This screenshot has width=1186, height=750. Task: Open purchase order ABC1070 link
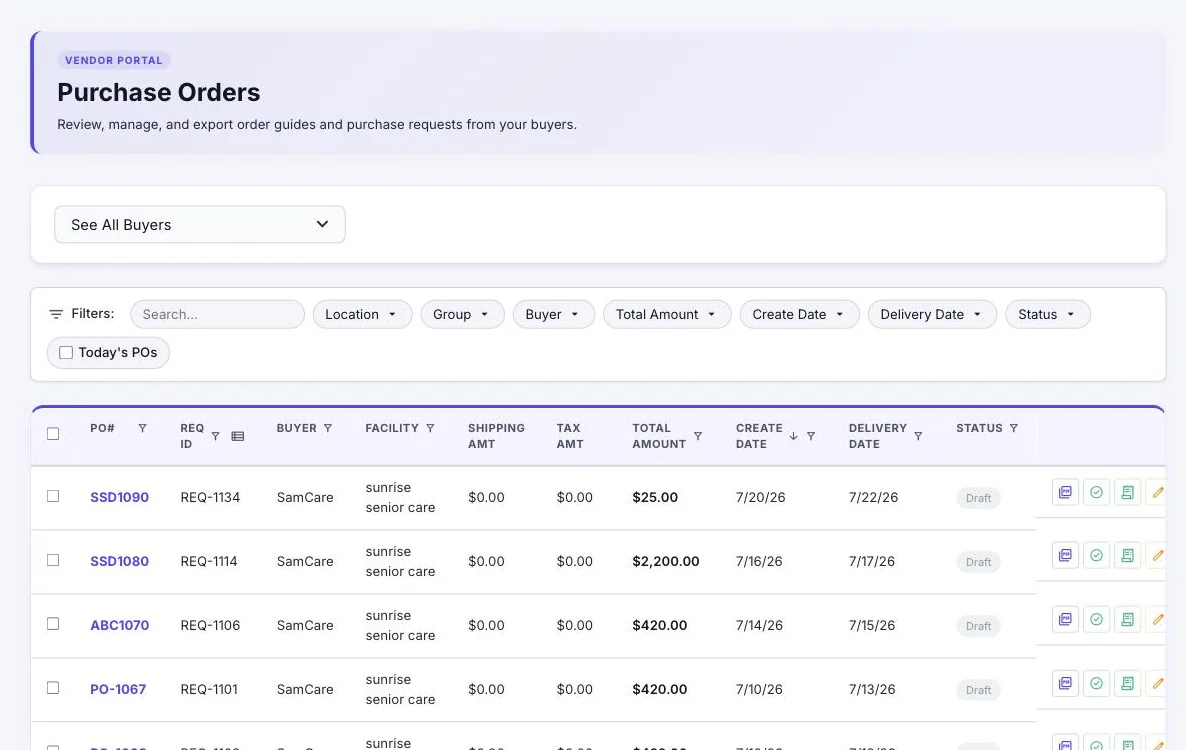120,625
